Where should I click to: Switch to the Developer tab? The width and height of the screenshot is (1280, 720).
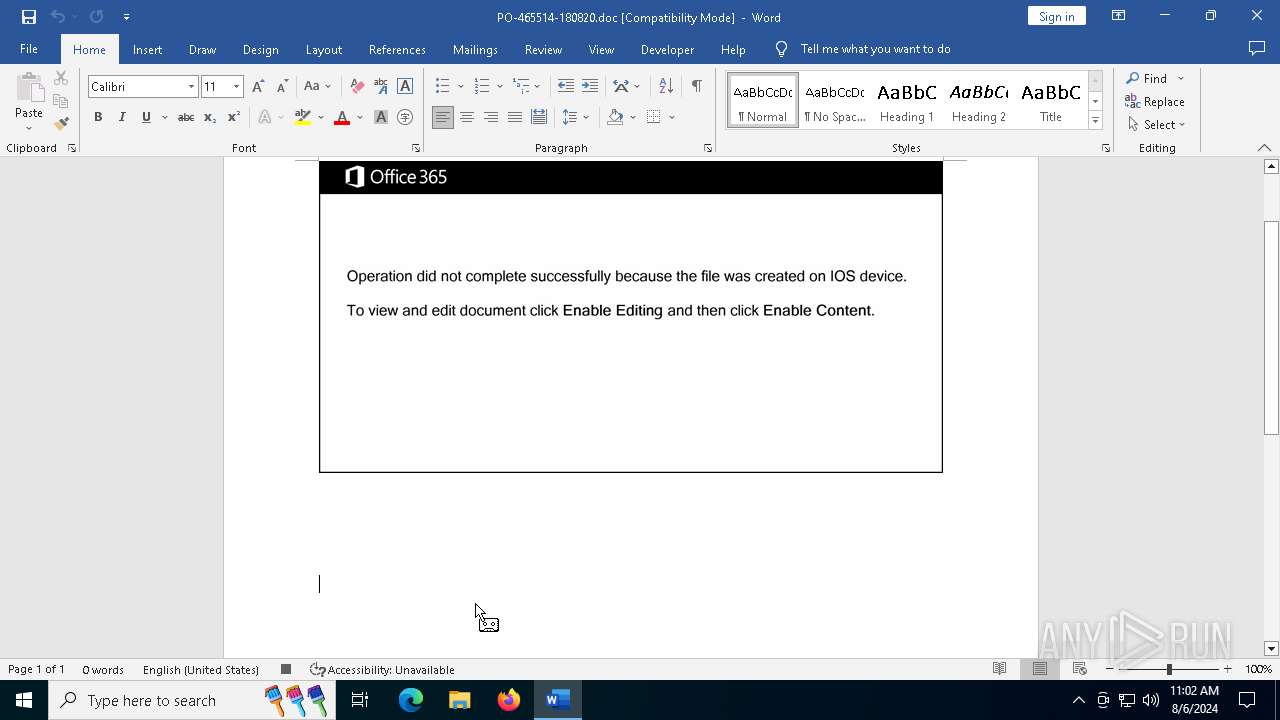point(667,49)
